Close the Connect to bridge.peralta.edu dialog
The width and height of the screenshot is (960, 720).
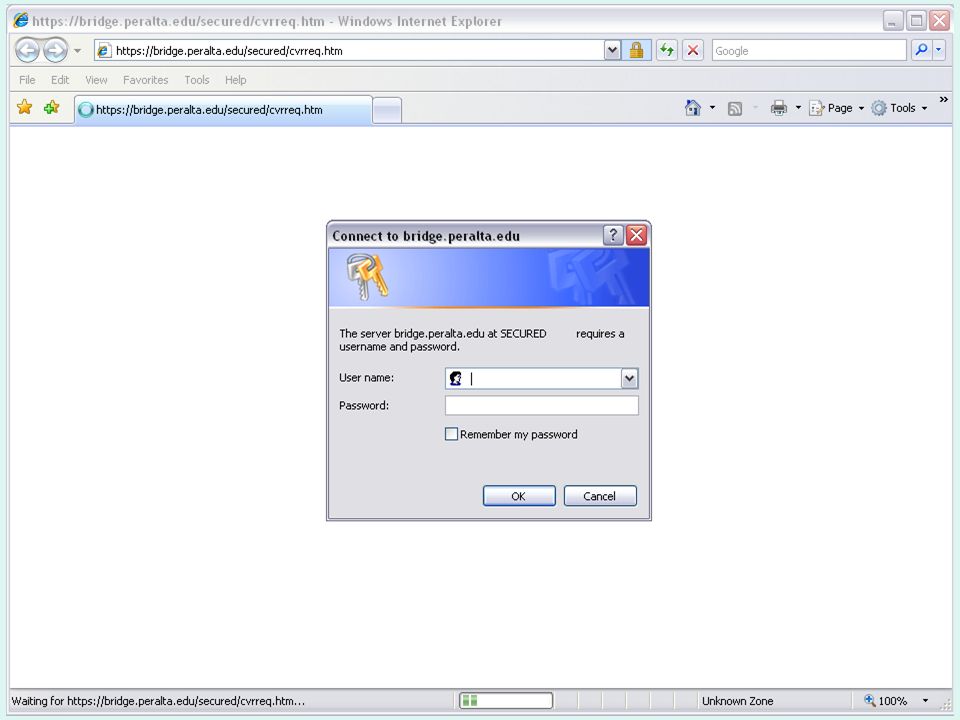[637, 234]
